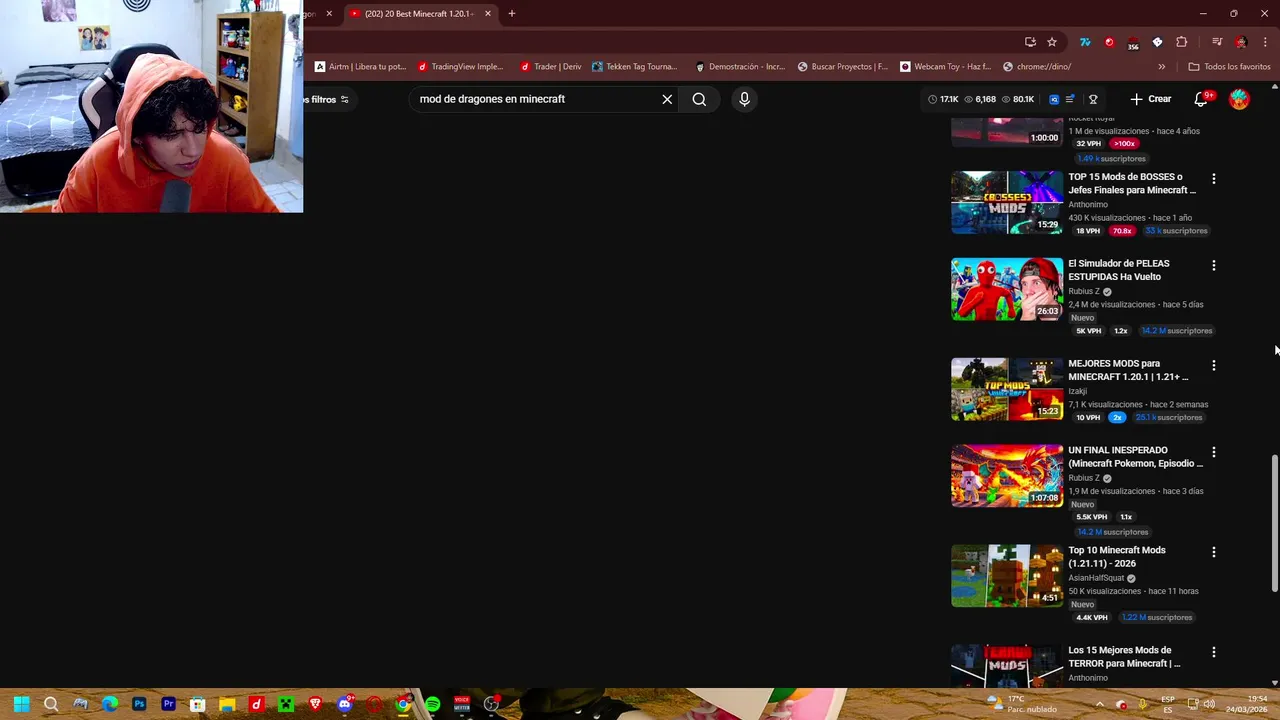This screenshot has width=1280, height=720.
Task: Open Discord from the taskbar
Action: (x=344, y=704)
